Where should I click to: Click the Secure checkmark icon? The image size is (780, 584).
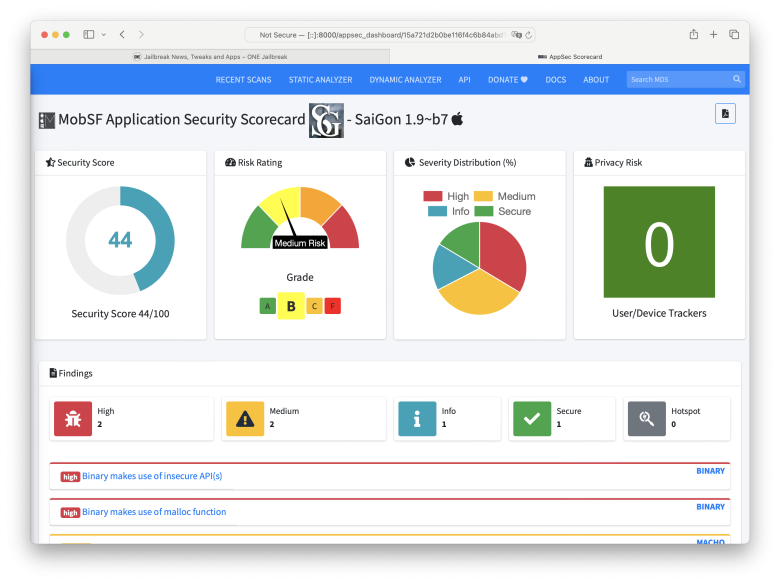[532, 418]
